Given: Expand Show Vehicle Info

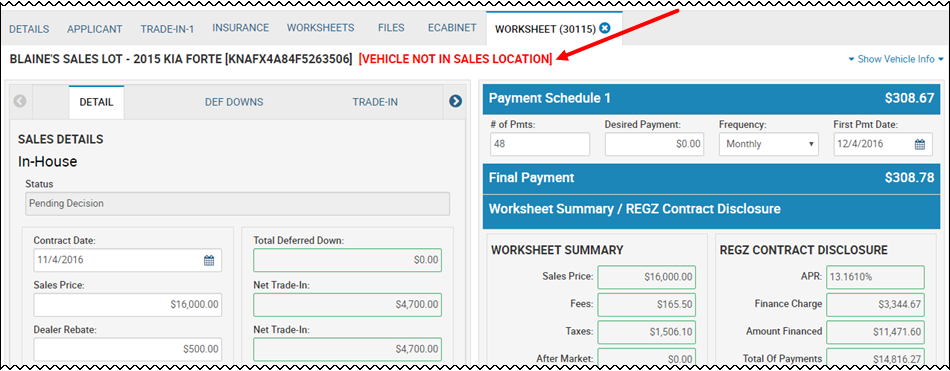Looking at the screenshot, I should point(896,59).
